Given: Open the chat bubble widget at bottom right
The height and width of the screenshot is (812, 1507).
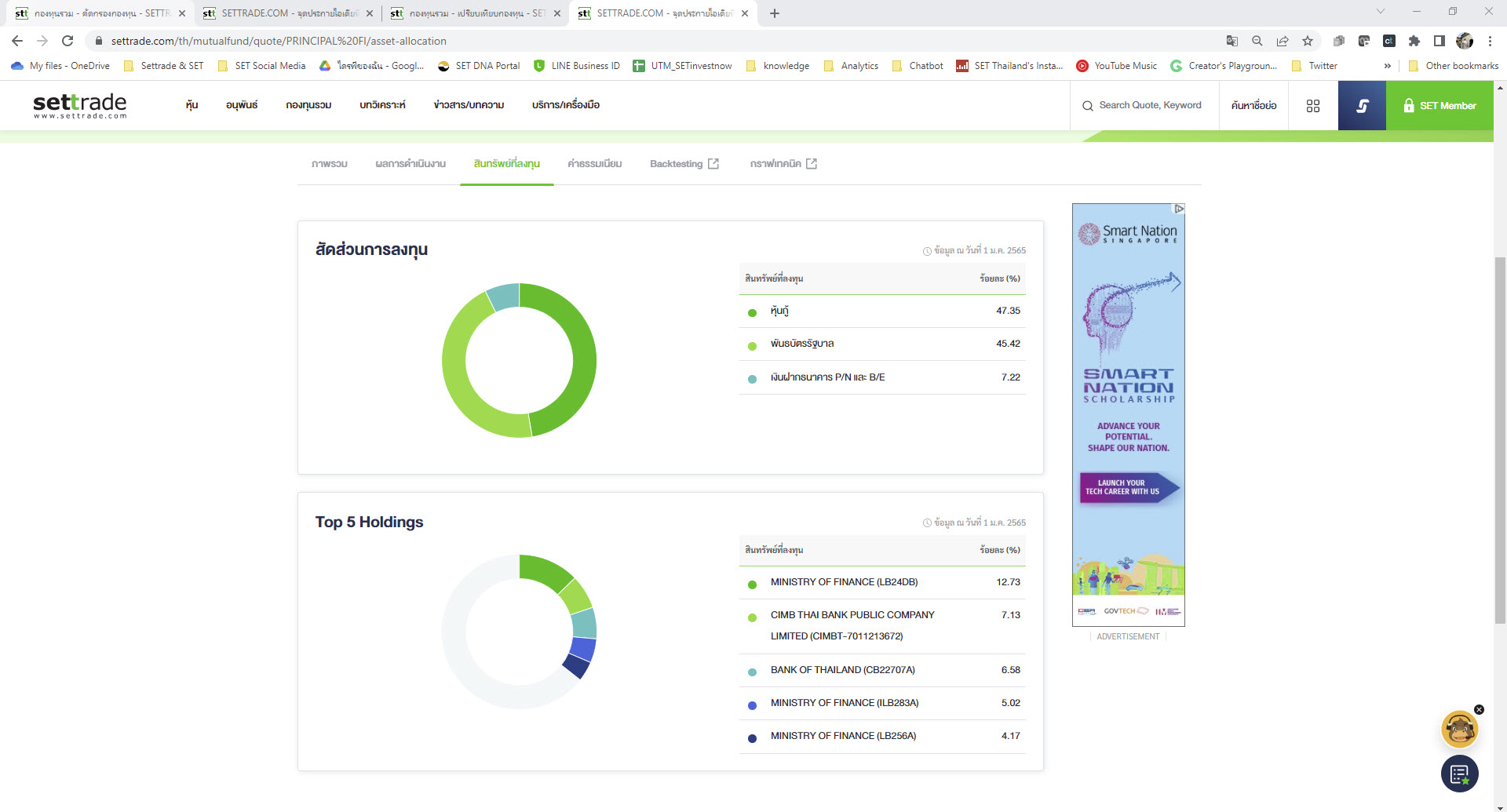Looking at the screenshot, I should point(1460,774).
